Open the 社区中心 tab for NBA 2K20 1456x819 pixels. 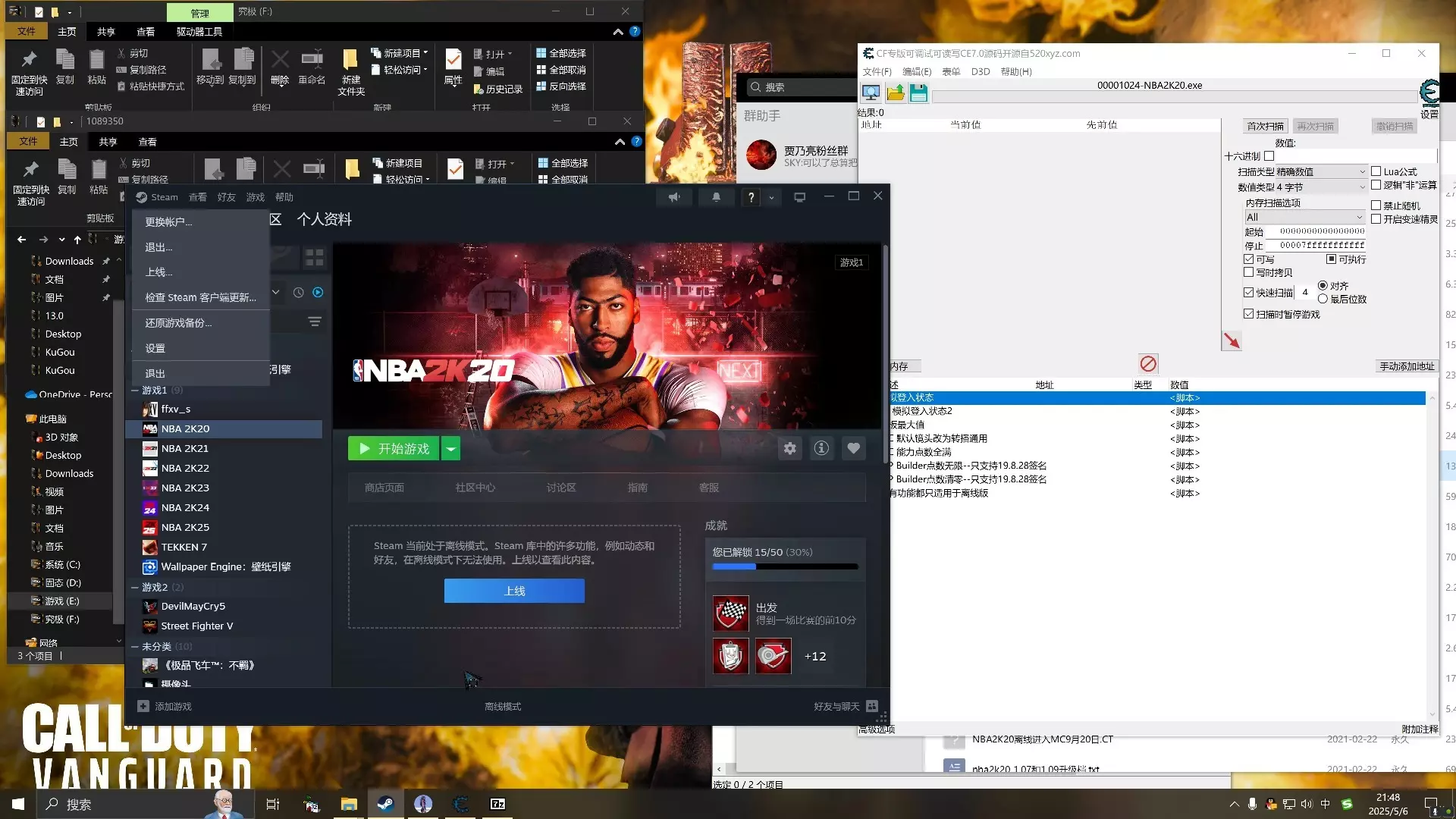(475, 488)
